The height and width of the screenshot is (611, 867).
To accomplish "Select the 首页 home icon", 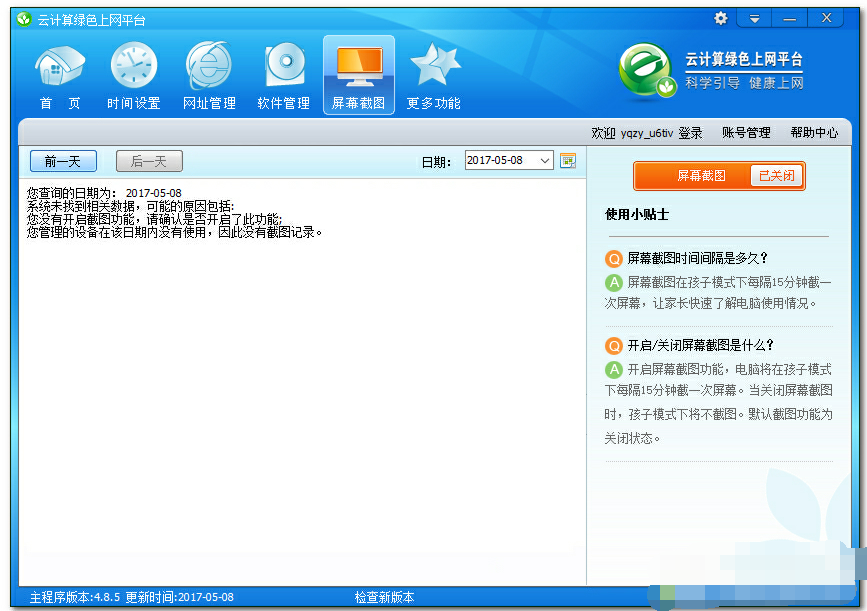I will pos(60,72).
